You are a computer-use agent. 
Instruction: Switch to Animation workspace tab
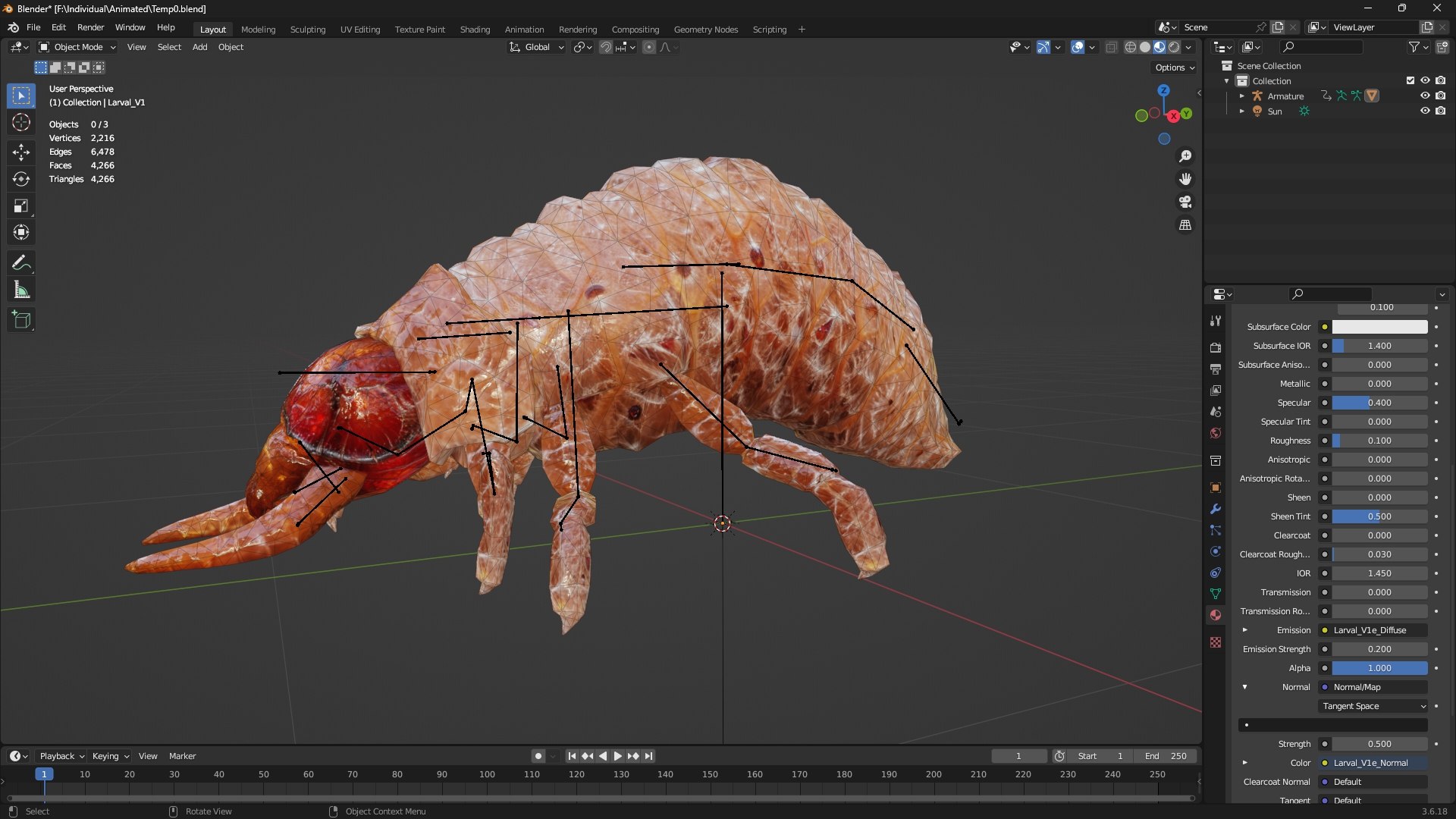point(524,30)
